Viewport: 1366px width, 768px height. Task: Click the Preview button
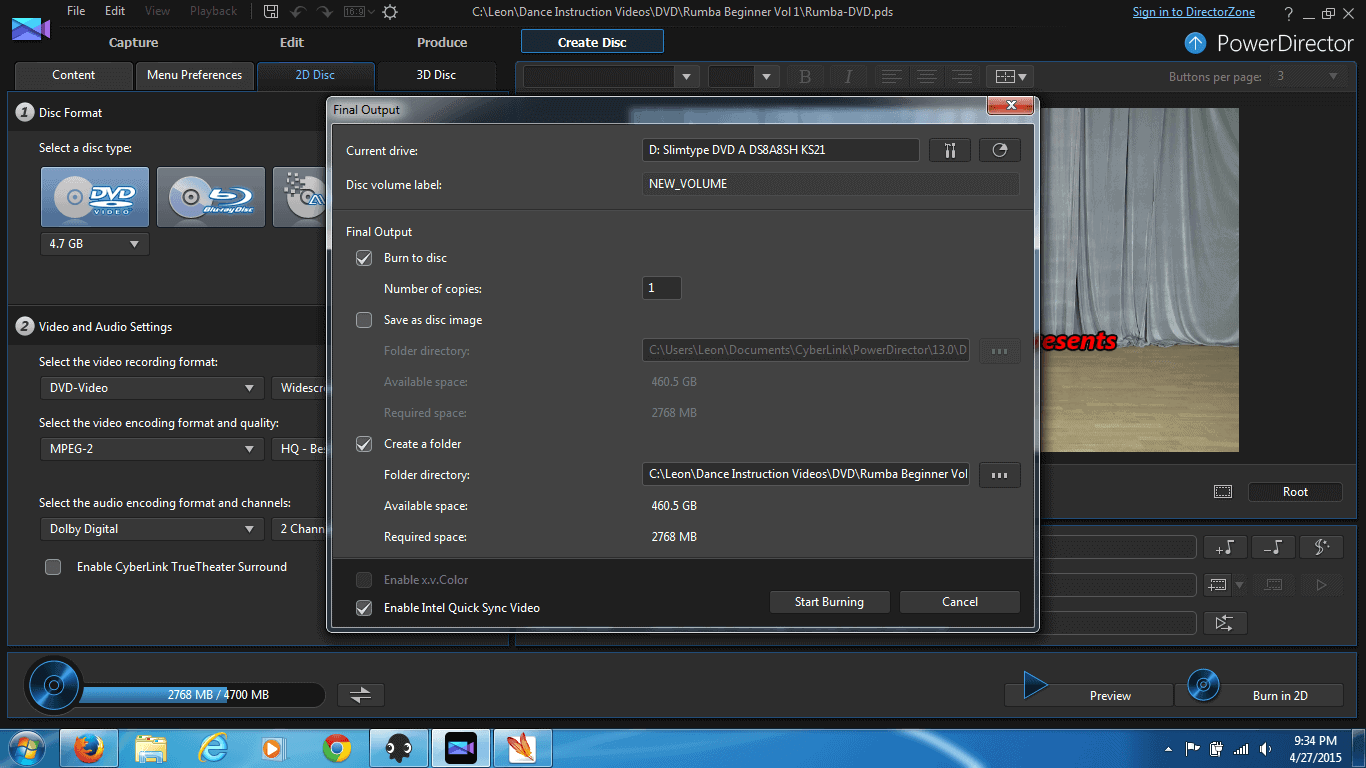coord(1089,695)
